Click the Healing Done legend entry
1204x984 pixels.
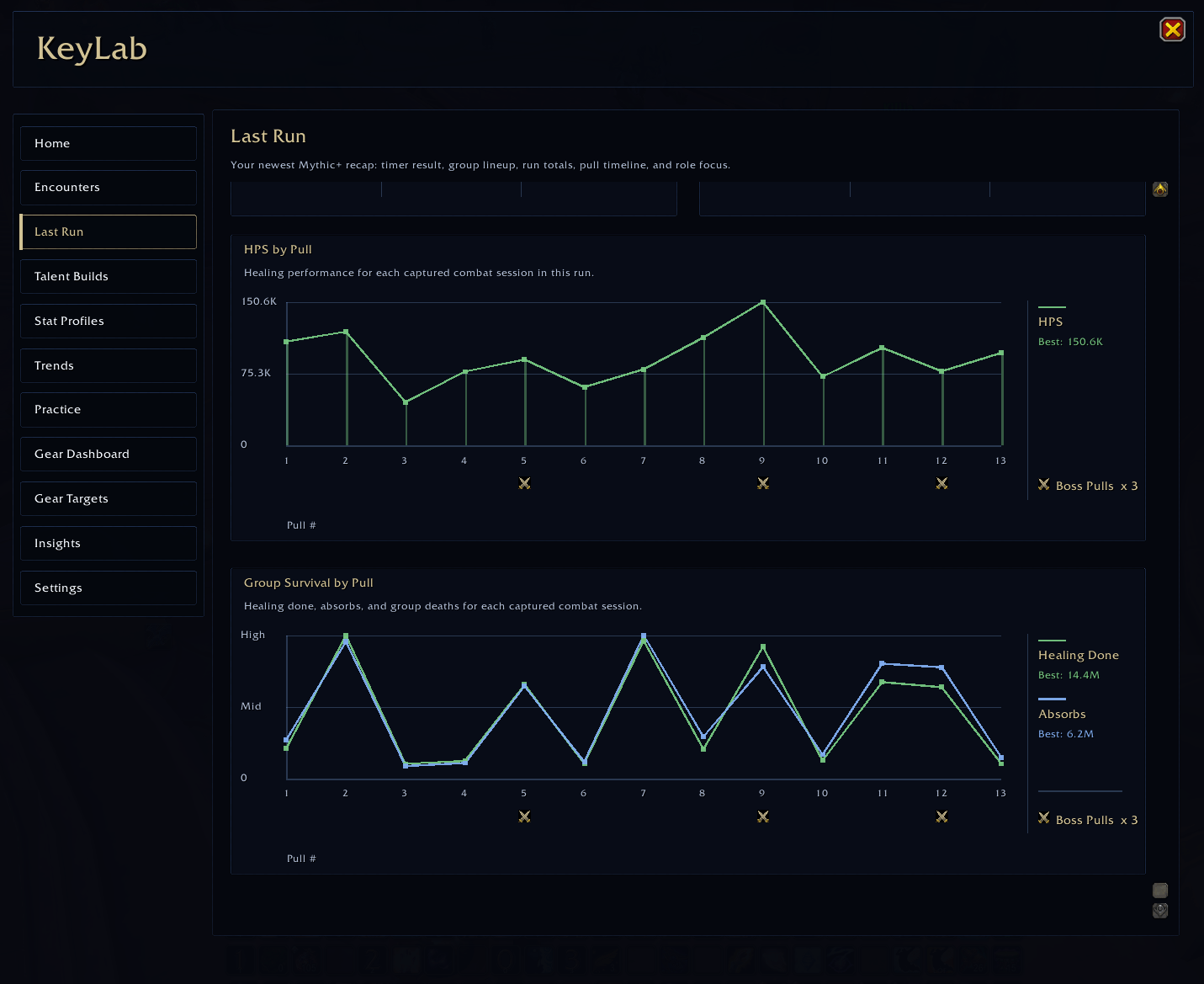coord(1079,655)
